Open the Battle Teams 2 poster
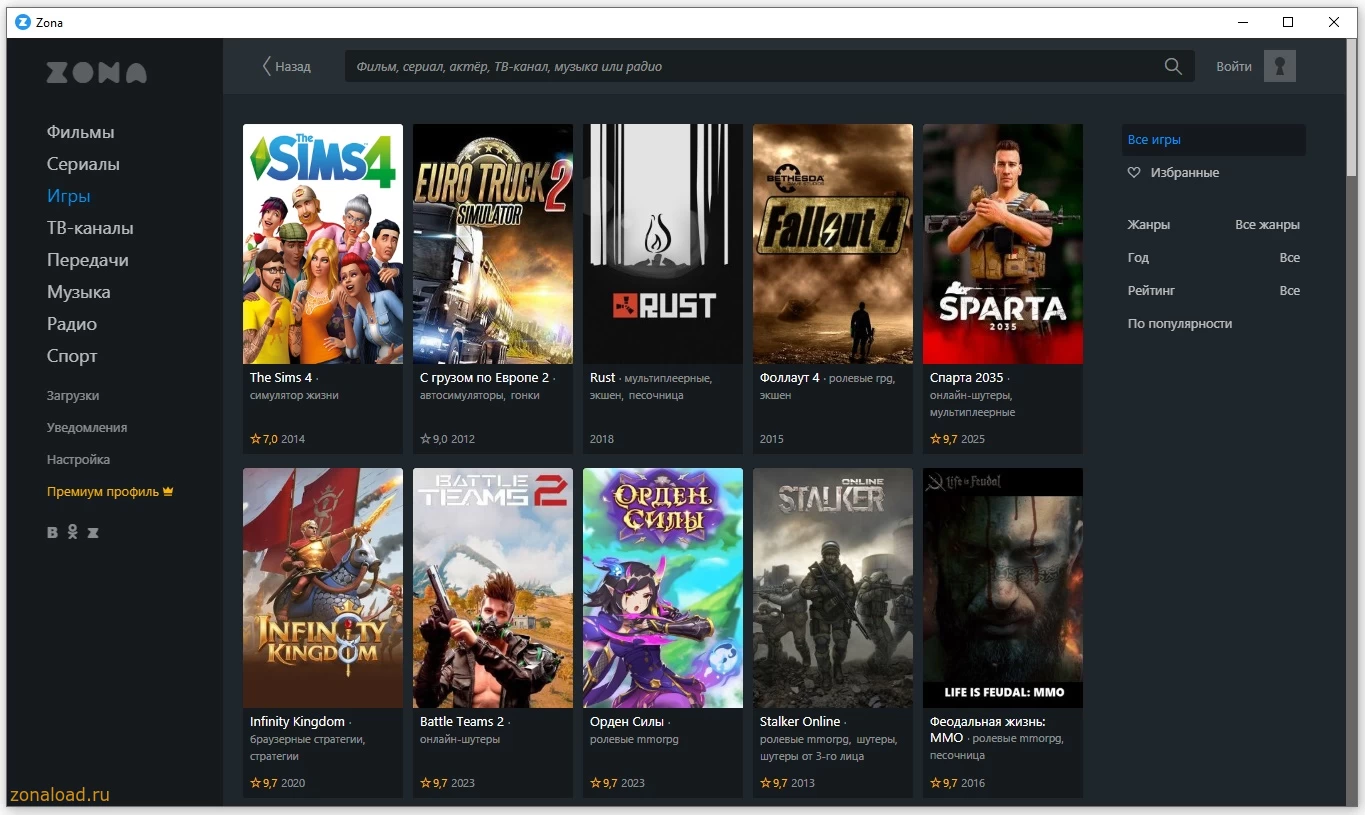The width and height of the screenshot is (1365, 815). [x=493, y=588]
